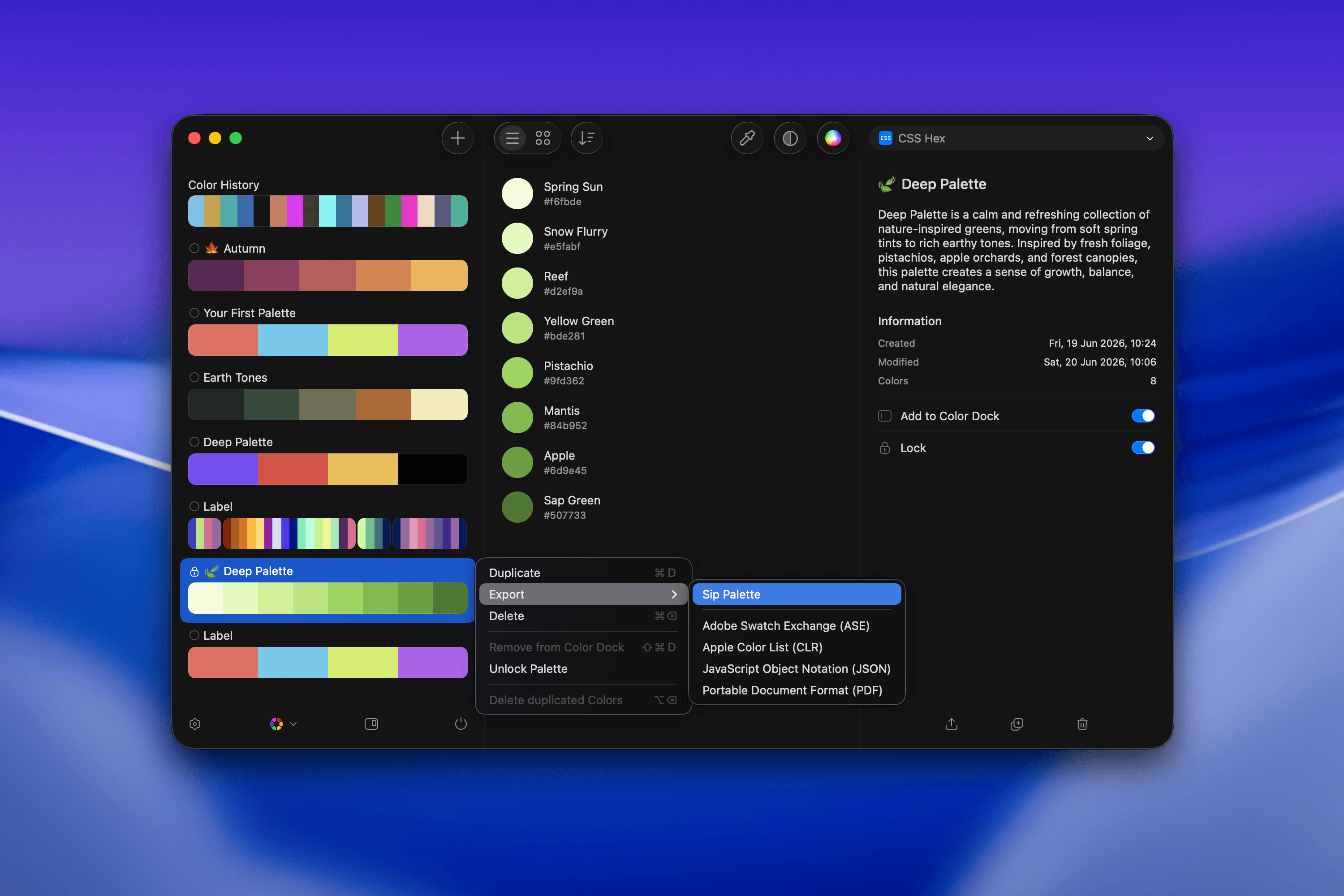
Task: Click the #507733 hex value text
Action: point(564,516)
